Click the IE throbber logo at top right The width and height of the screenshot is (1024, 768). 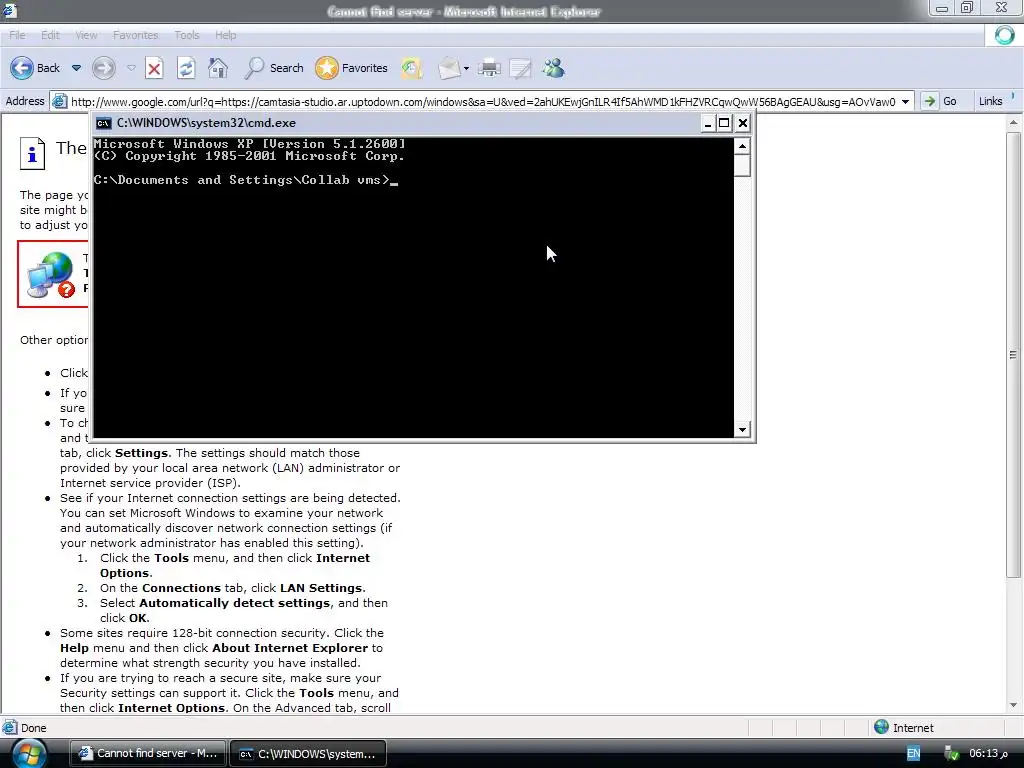coord(1004,35)
